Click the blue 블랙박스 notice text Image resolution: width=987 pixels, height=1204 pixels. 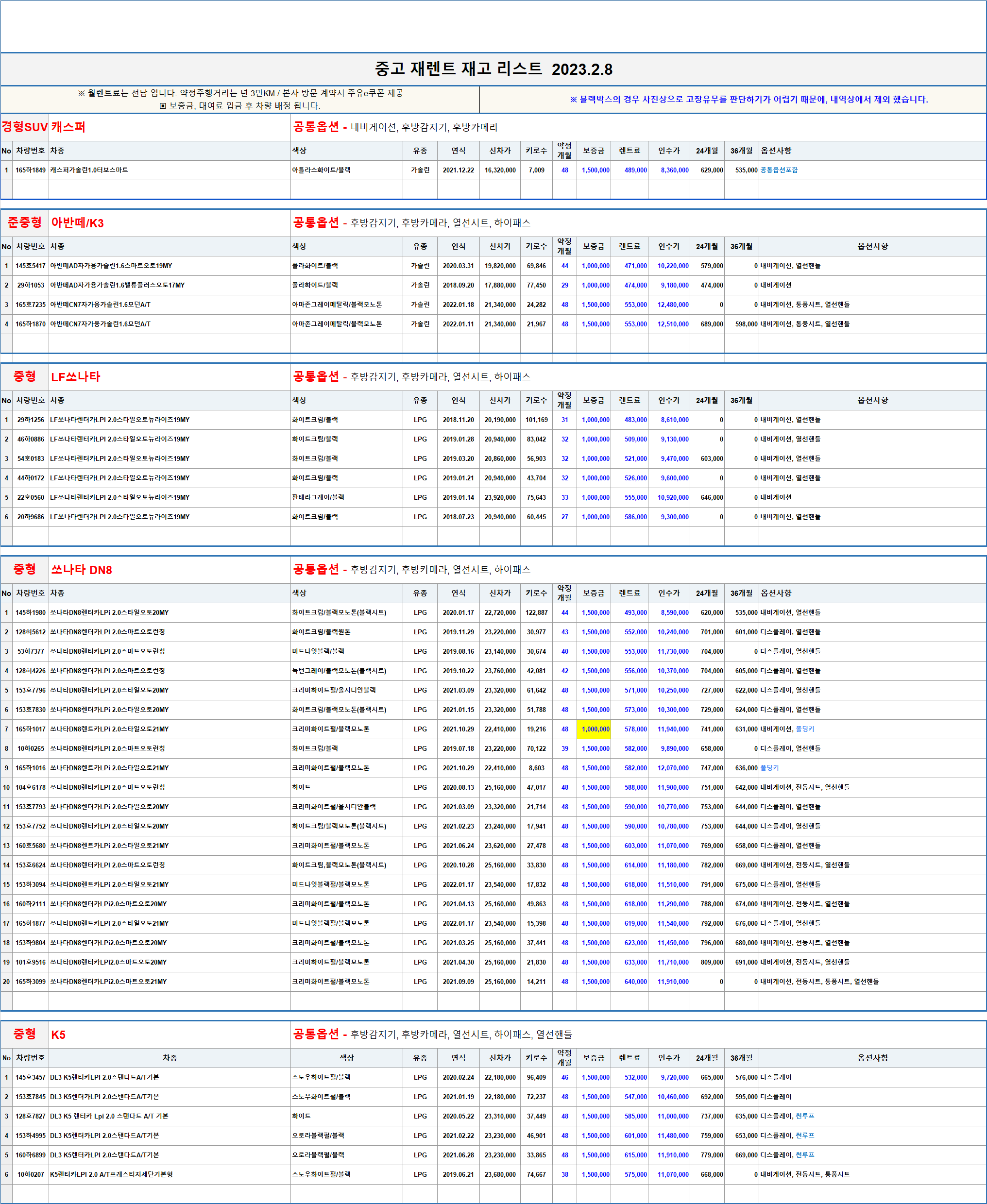(x=749, y=100)
